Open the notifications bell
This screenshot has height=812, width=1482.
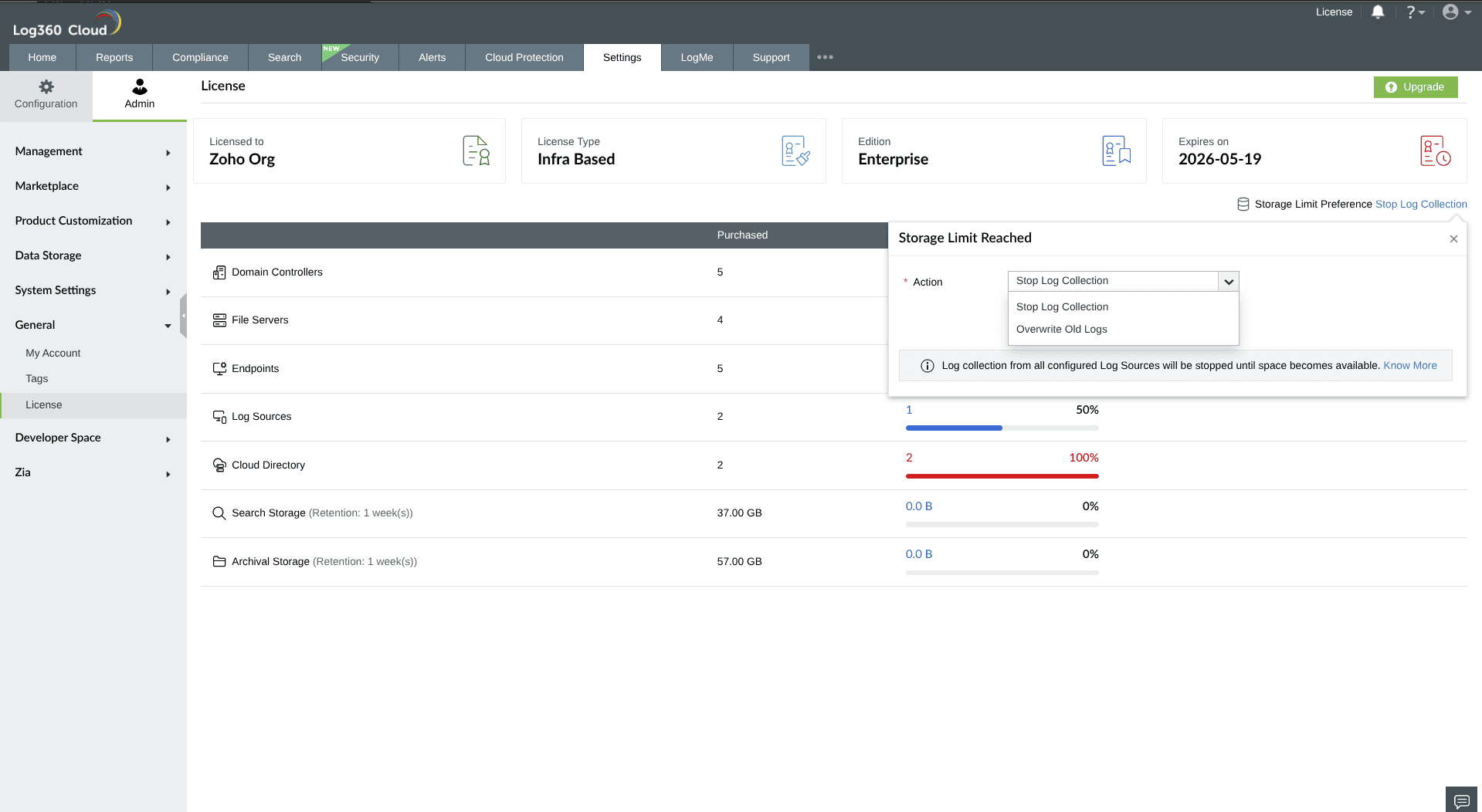(1378, 12)
